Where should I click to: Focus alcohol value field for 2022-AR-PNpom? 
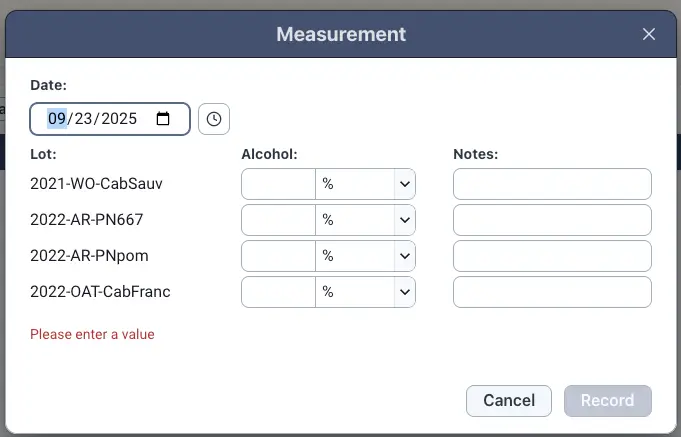pyautogui.click(x=278, y=256)
